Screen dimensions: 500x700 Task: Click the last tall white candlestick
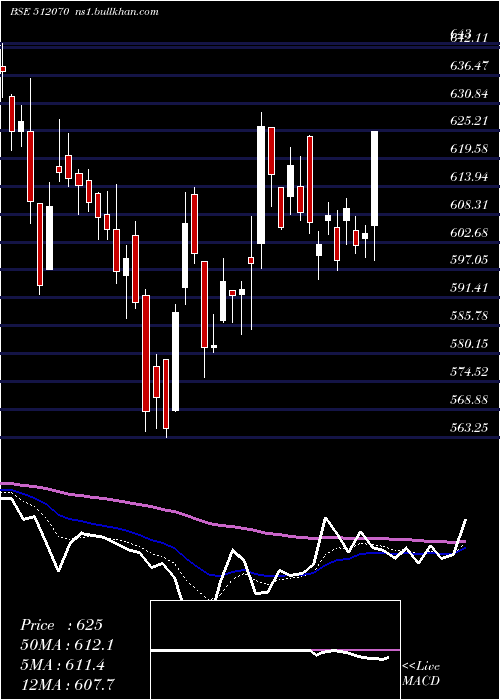pos(375,179)
